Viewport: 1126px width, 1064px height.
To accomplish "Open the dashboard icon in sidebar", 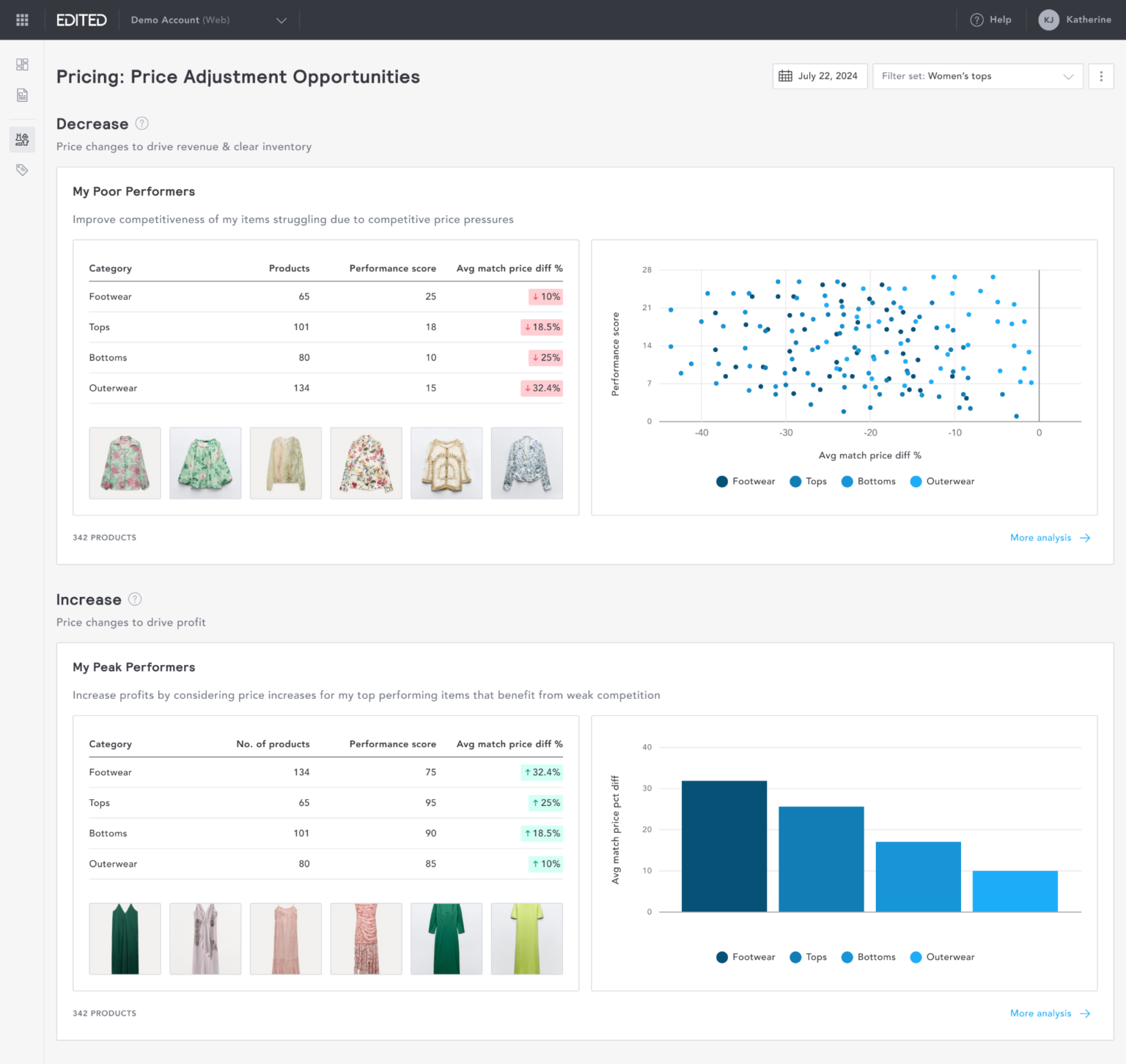I will click(x=22, y=65).
